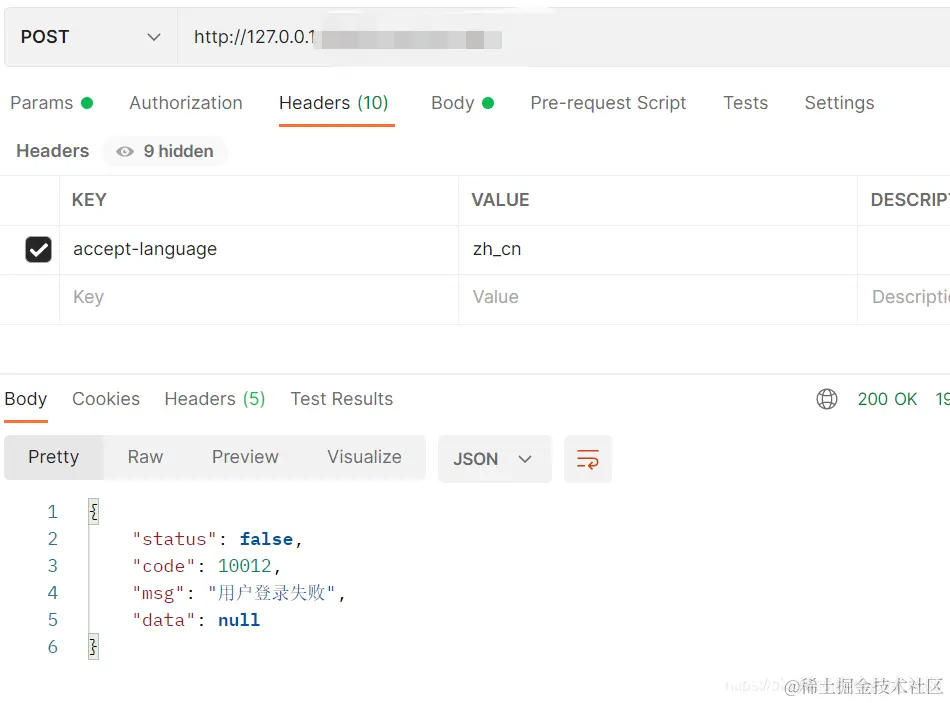This screenshot has height=703, width=950.
Task: Toggle the line wrap icon
Action: [x=588, y=459]
